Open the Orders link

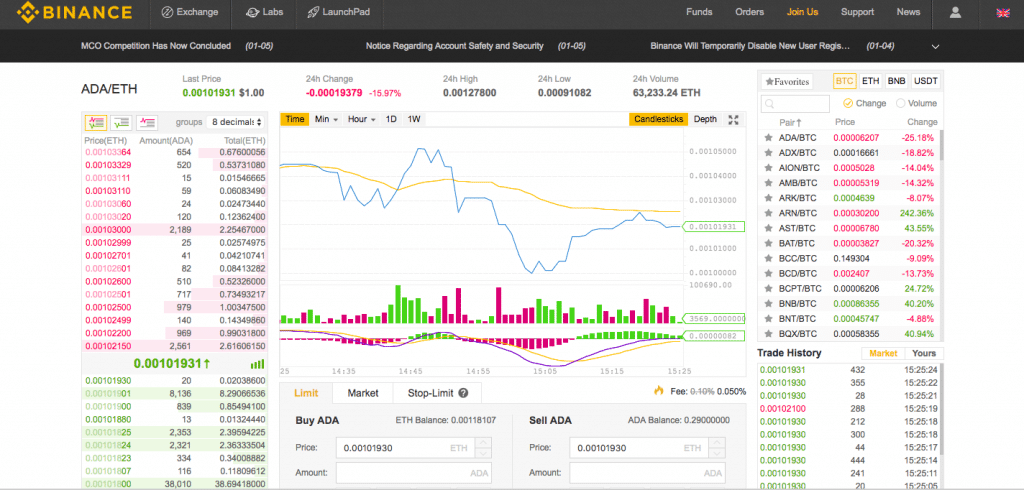coord(749,12)
